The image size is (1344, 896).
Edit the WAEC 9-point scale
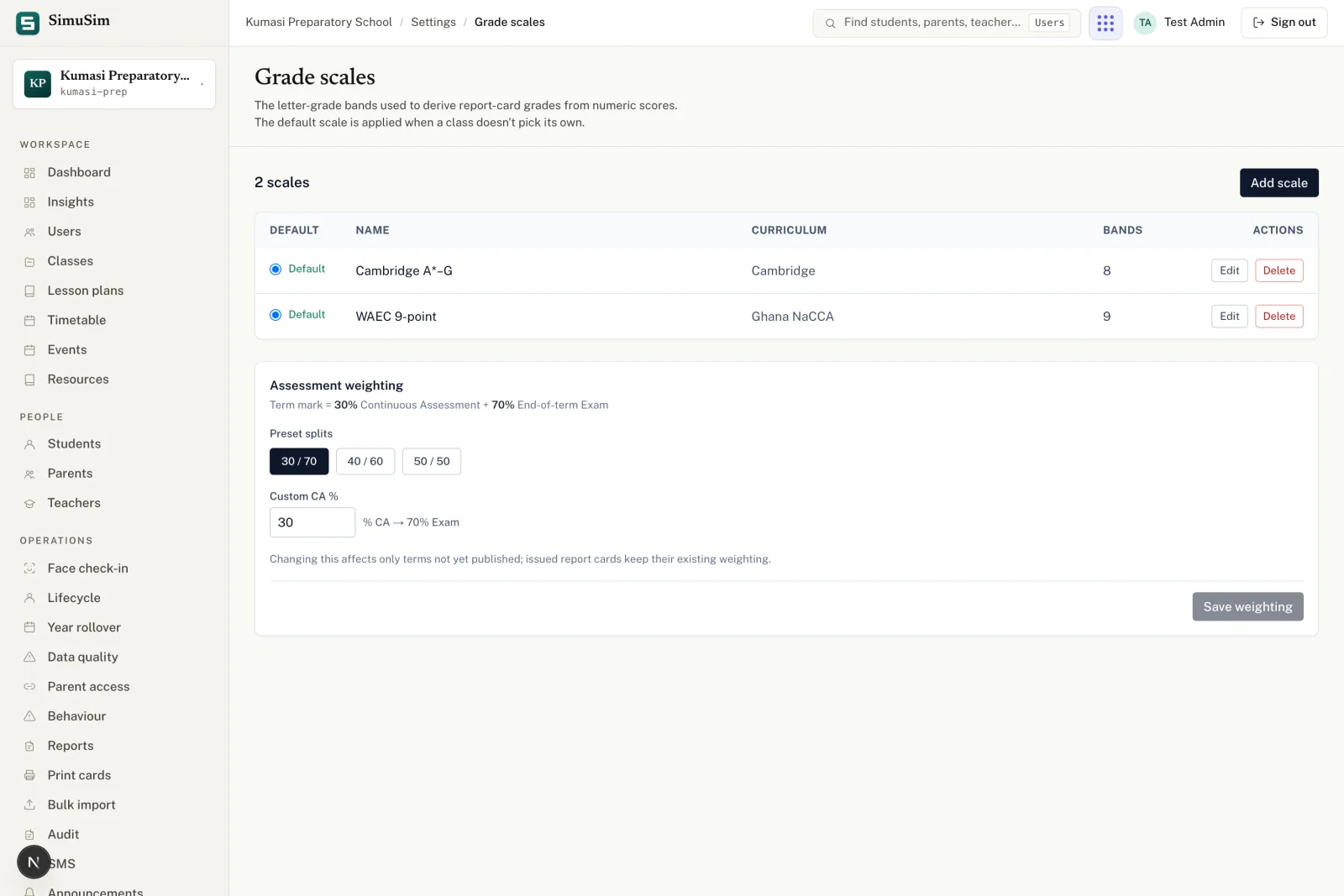point(1229,316)
